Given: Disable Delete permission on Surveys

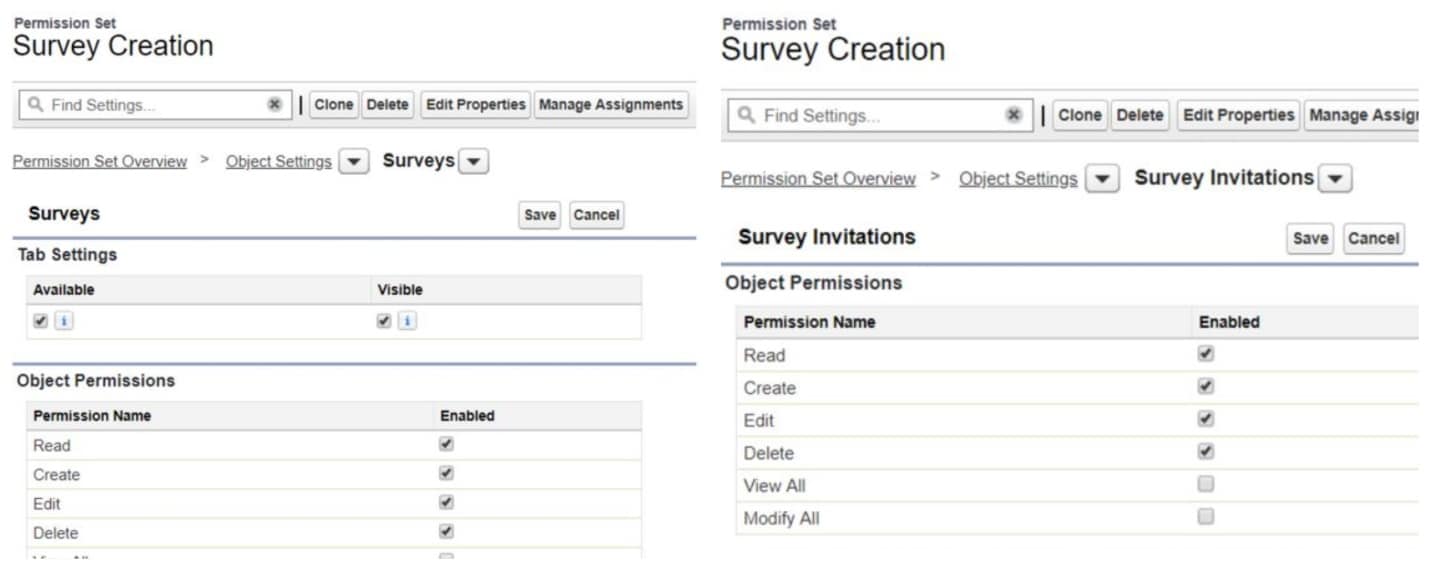Looking at the screenshot, I should (x=446, y=532).
